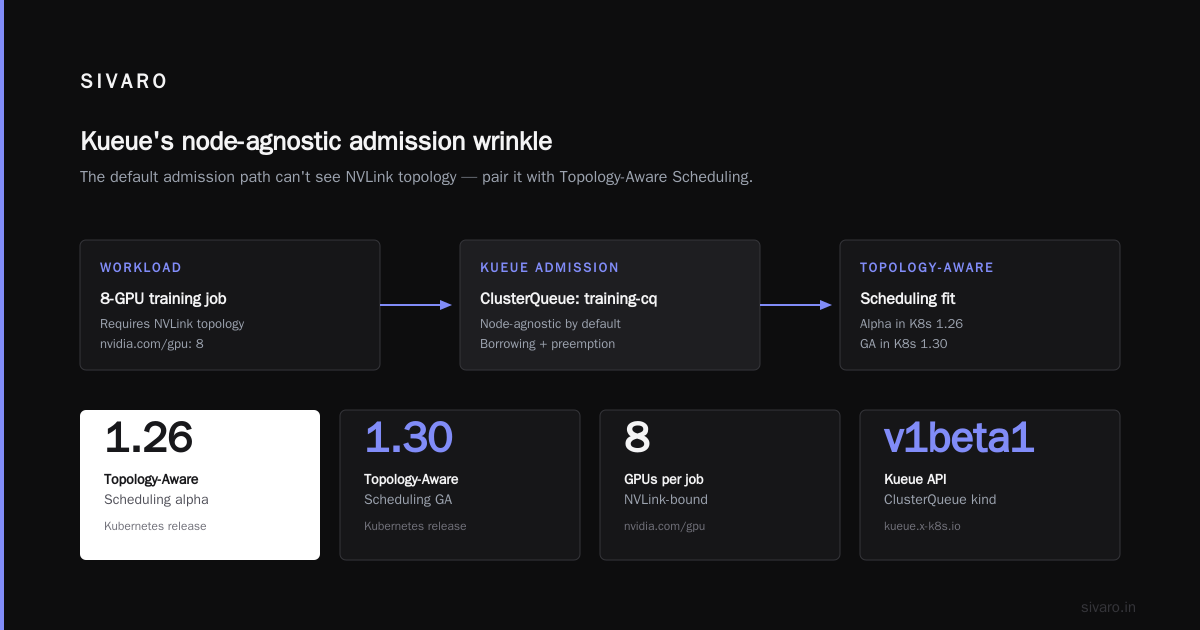
Task: Select the WORKLOAD card label
Action: 141,268
